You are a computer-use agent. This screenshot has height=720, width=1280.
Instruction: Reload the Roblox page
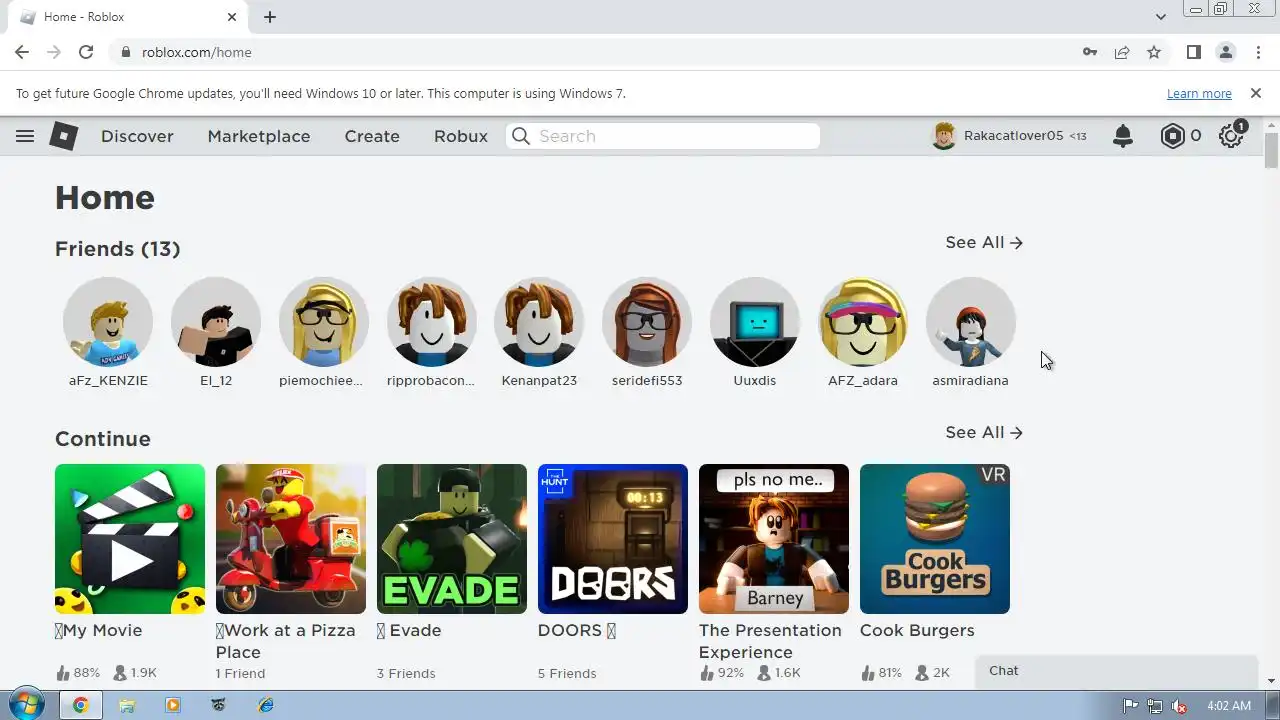click(86, 52)
